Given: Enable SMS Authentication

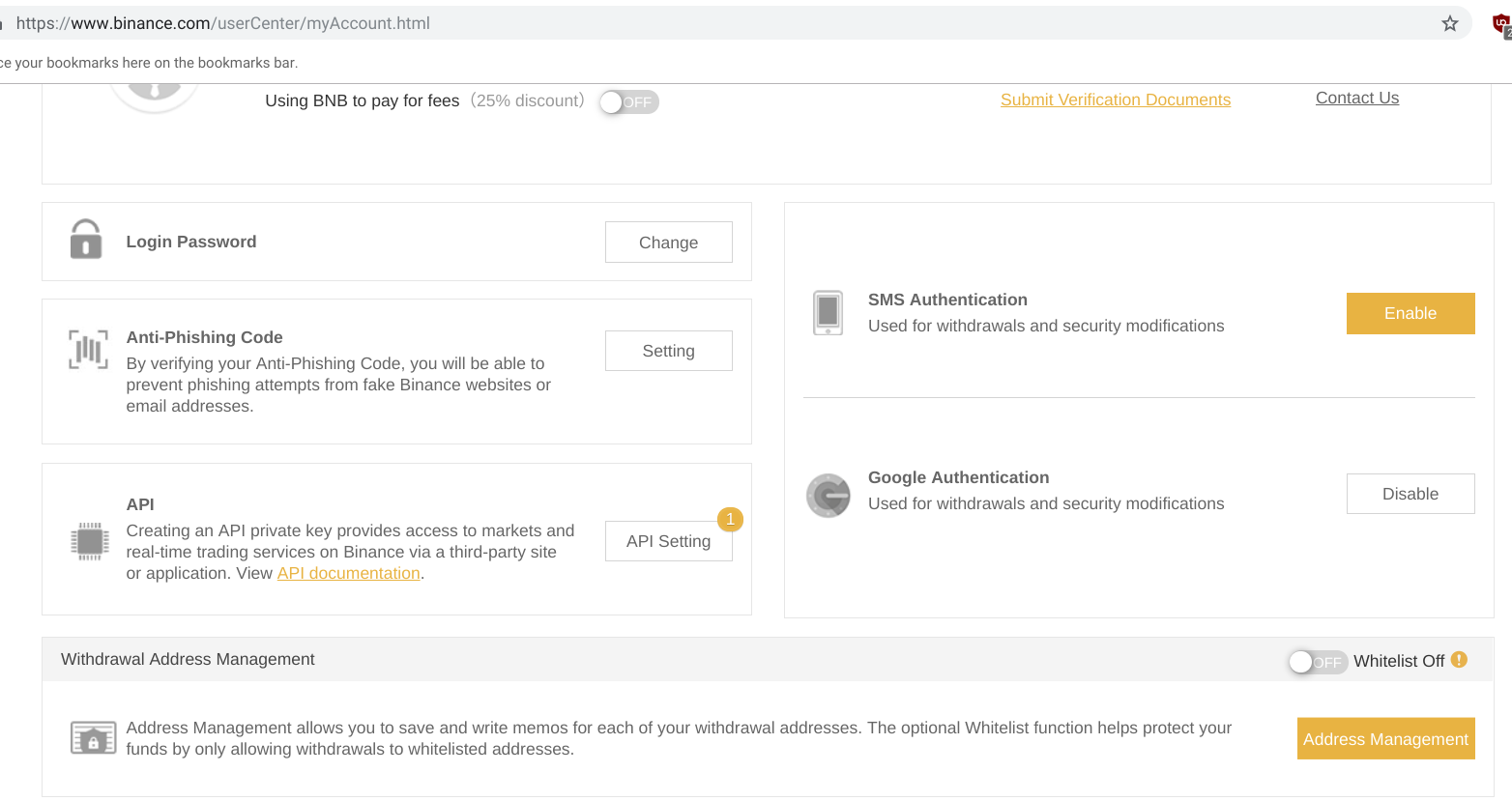Looking at the screenshot, I should click(1410, 313).
